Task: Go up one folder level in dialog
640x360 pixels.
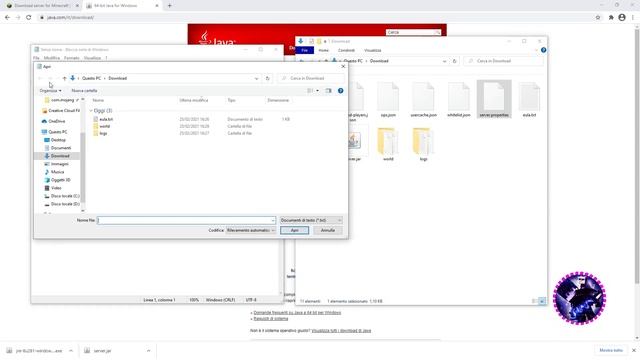Action: click(64, 78)
